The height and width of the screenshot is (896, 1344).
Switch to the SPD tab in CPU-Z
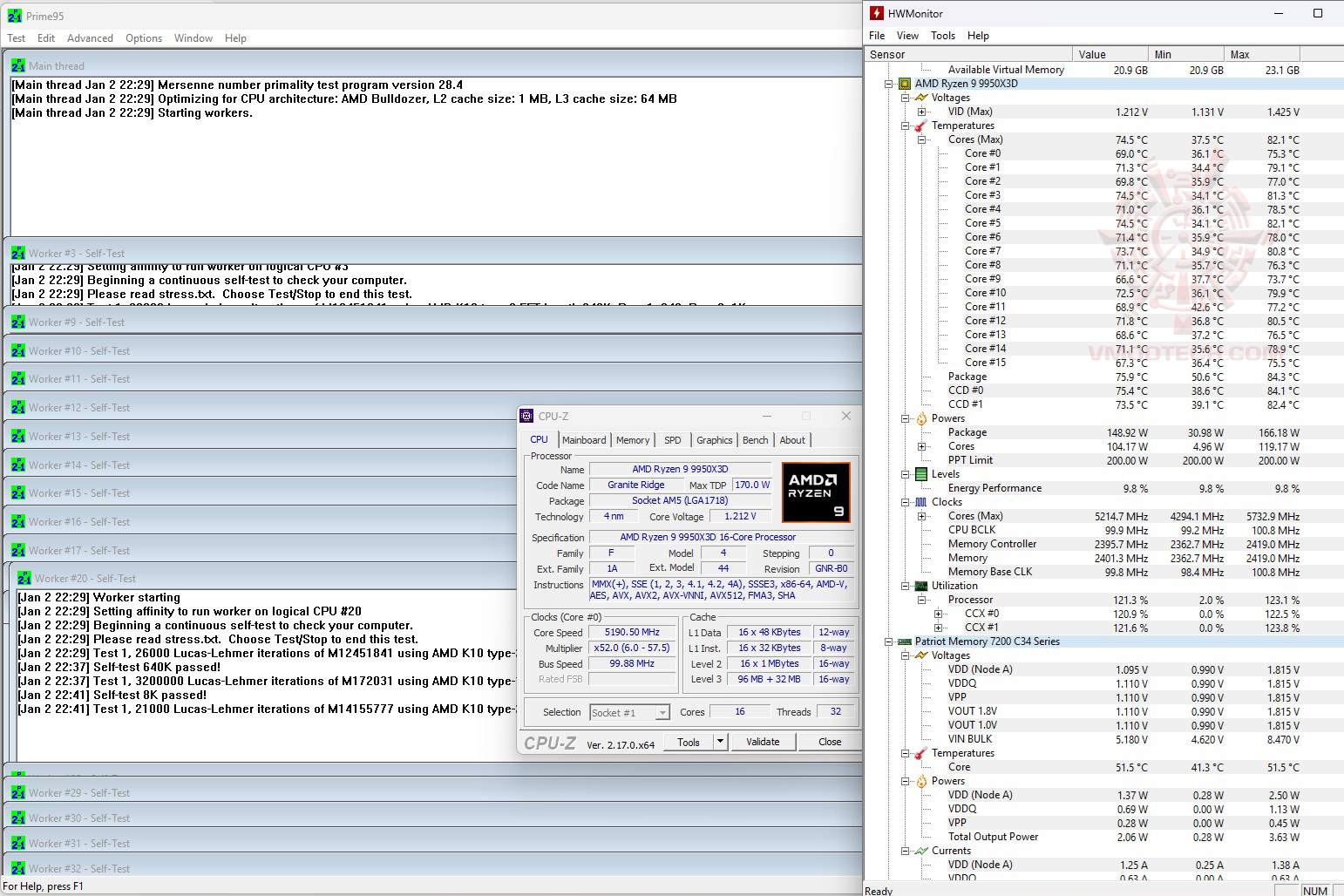pos(673,440)
